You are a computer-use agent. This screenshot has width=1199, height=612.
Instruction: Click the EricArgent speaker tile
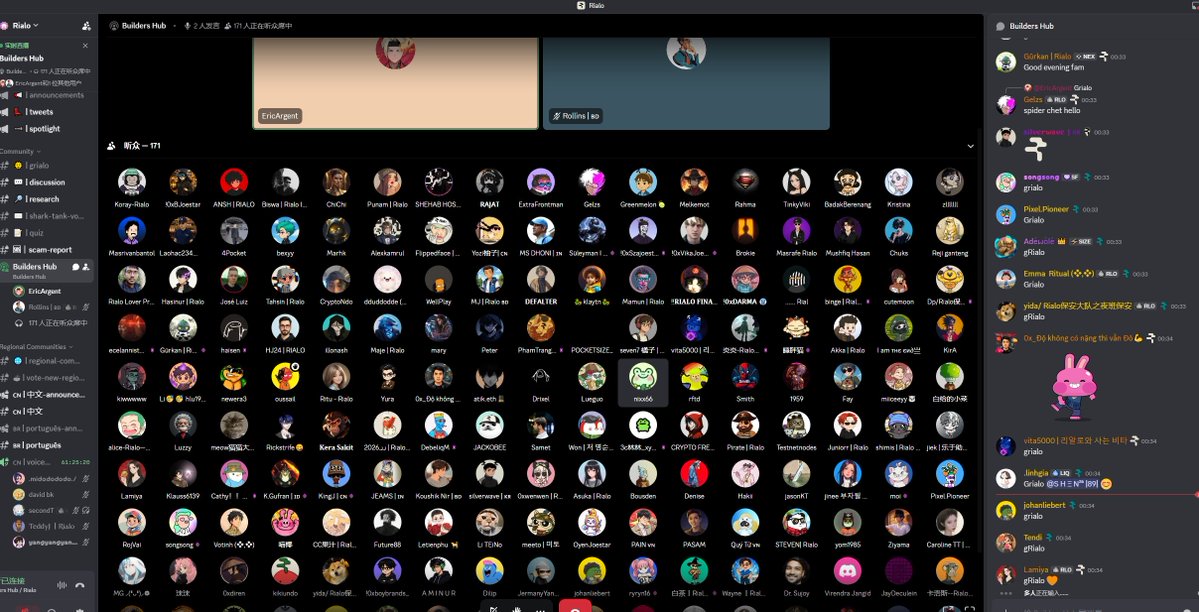point(395,83)
